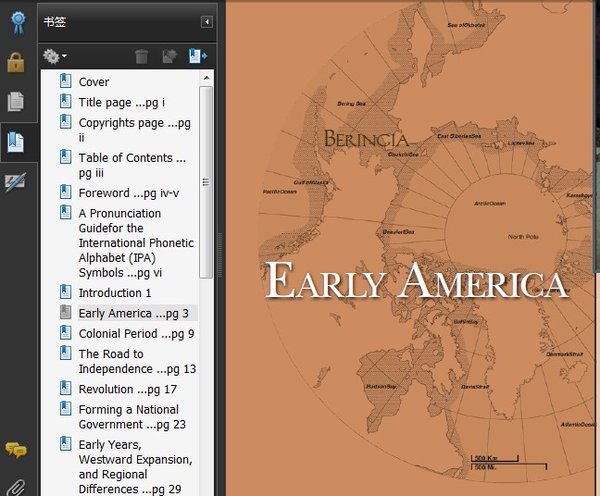Open The Road to Independence bookmark

click(137, 361)
